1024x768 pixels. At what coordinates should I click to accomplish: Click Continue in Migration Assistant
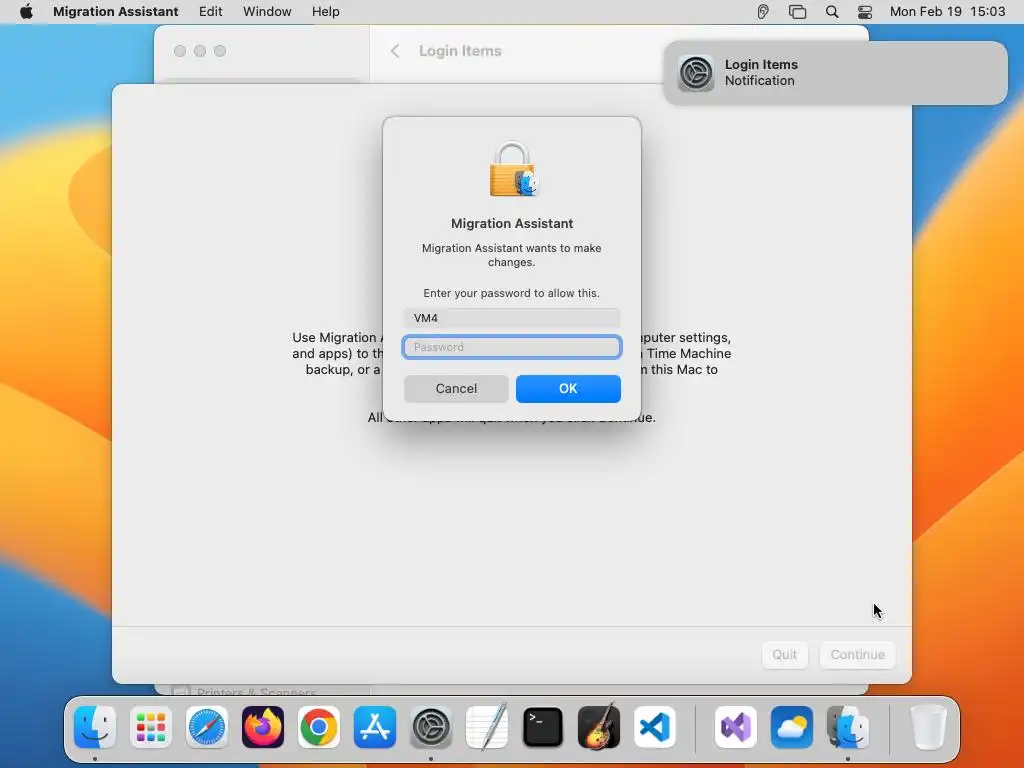coord(857,654)
